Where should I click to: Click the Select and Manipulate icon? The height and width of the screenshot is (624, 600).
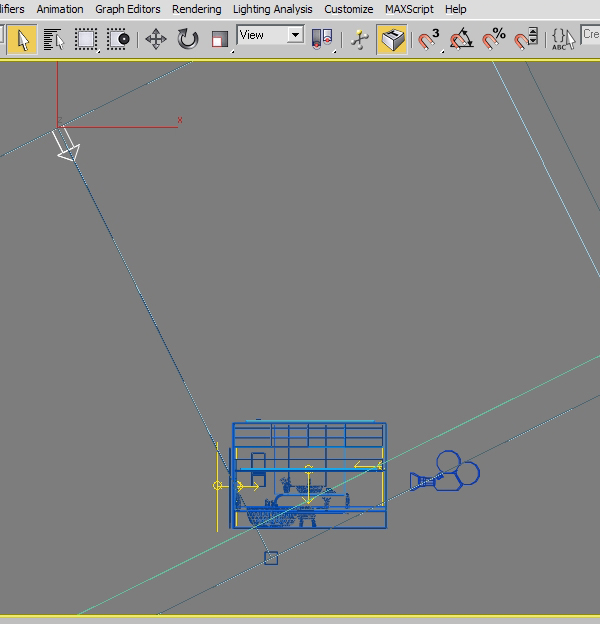(x=360, y=39)
